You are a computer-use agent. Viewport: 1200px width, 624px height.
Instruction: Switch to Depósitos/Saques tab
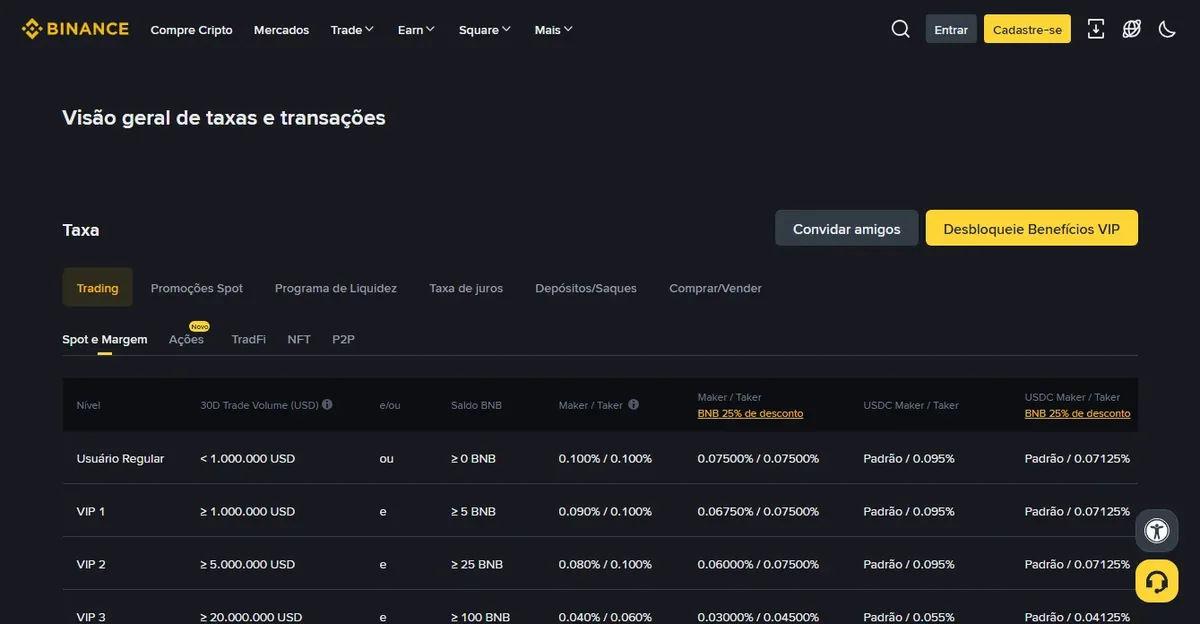[x=586, y=288]
